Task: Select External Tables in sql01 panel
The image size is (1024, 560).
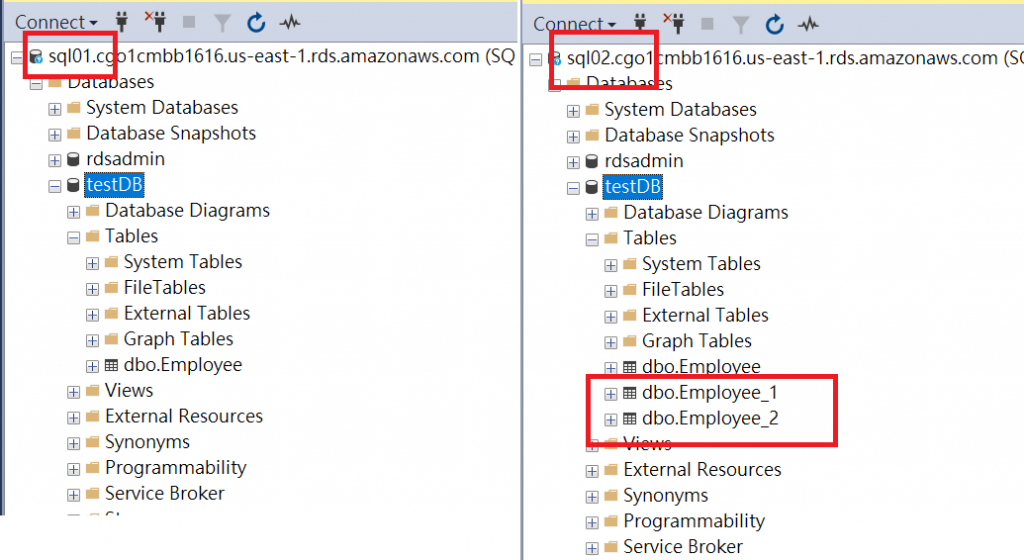Action: click(x=187, y=313)
